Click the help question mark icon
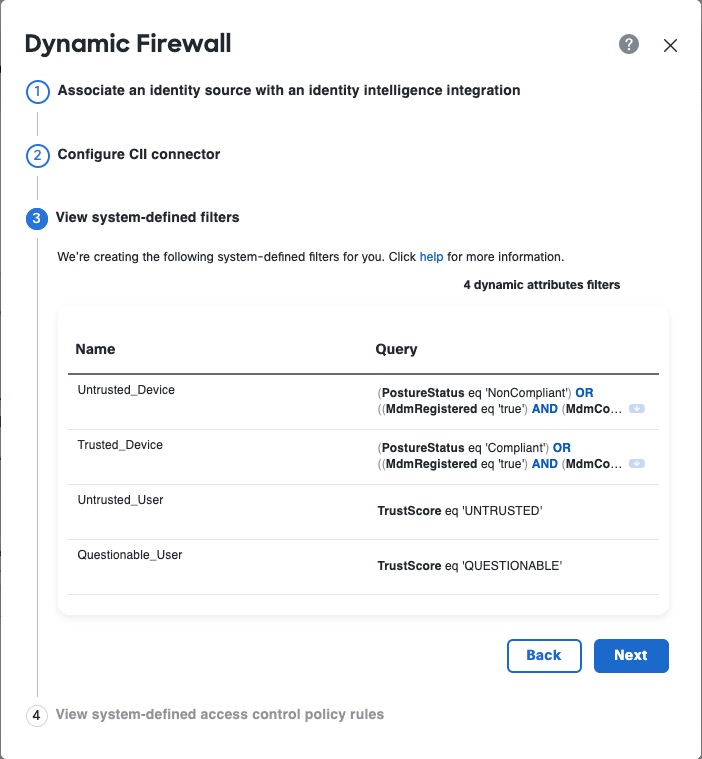The image size is (702, 759). click(x=629, y=45)
